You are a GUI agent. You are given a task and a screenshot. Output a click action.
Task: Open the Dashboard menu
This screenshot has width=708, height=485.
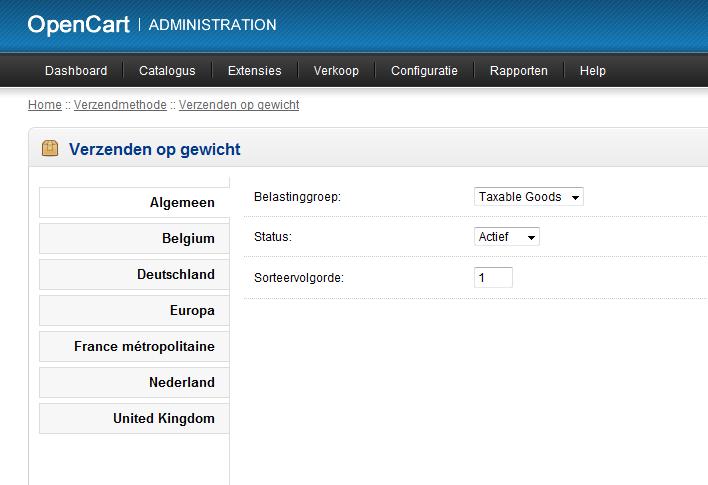[76, 71]
